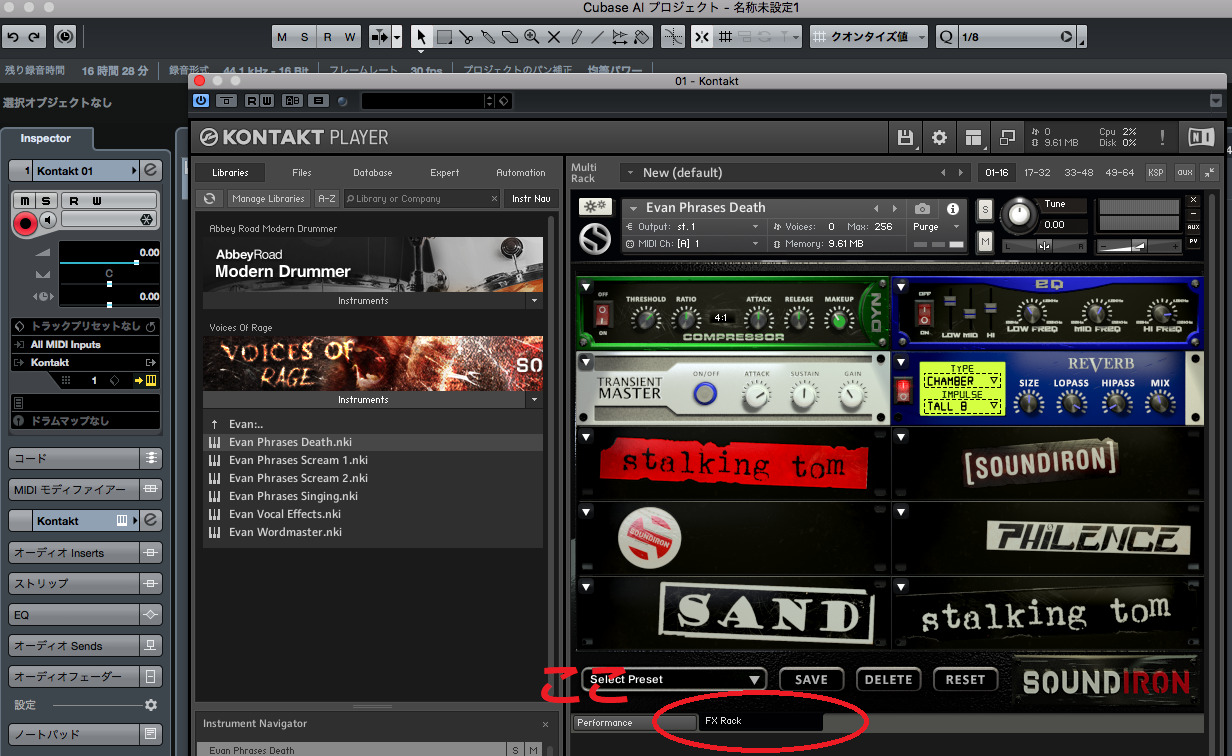Toggle Transient Master ON/OFF button
This screenshot has height=756, width=1232.
[x=706, y=394]
